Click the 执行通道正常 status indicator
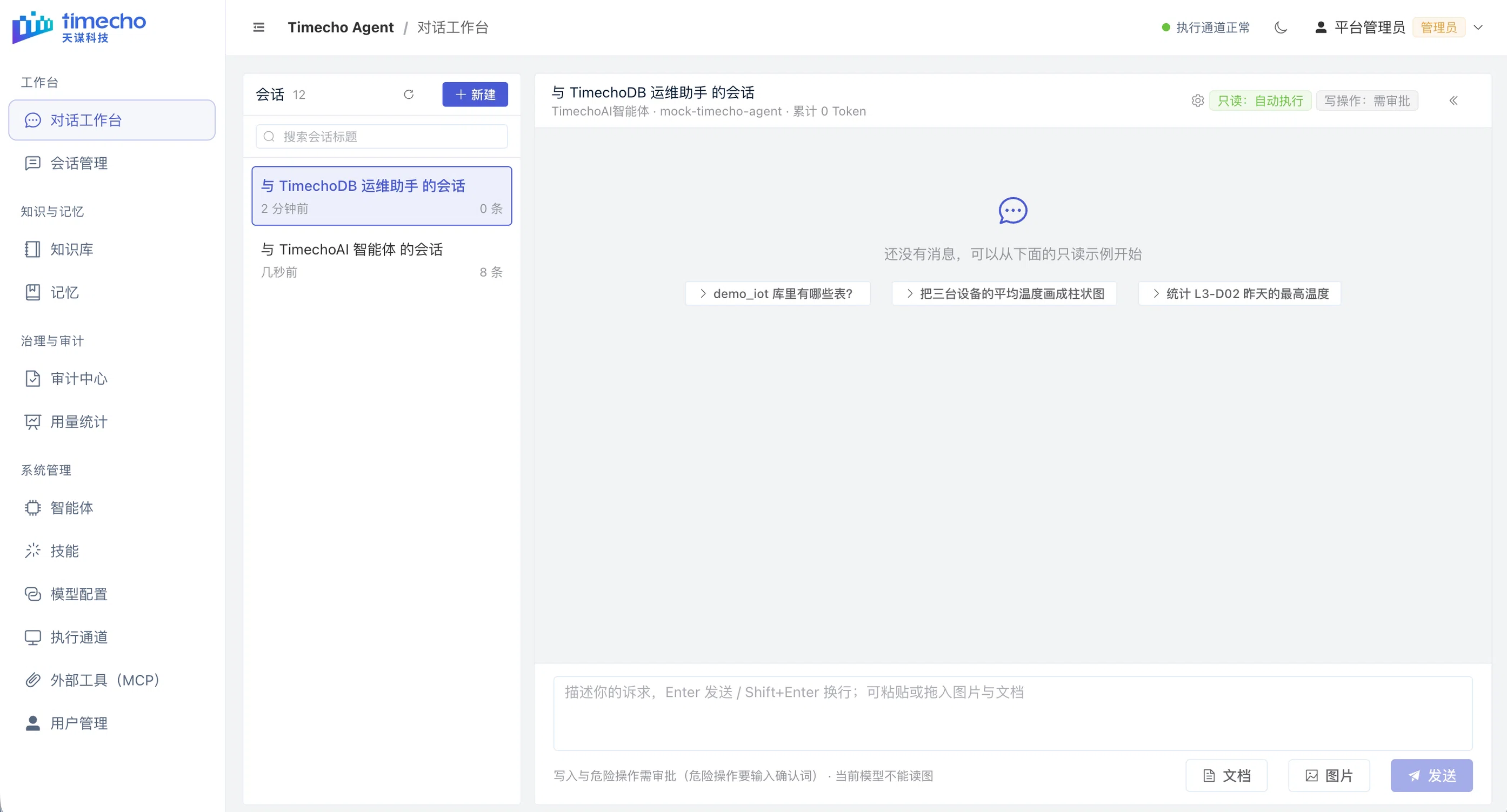Screen dimensions: 1507x812 (1205, 28)
